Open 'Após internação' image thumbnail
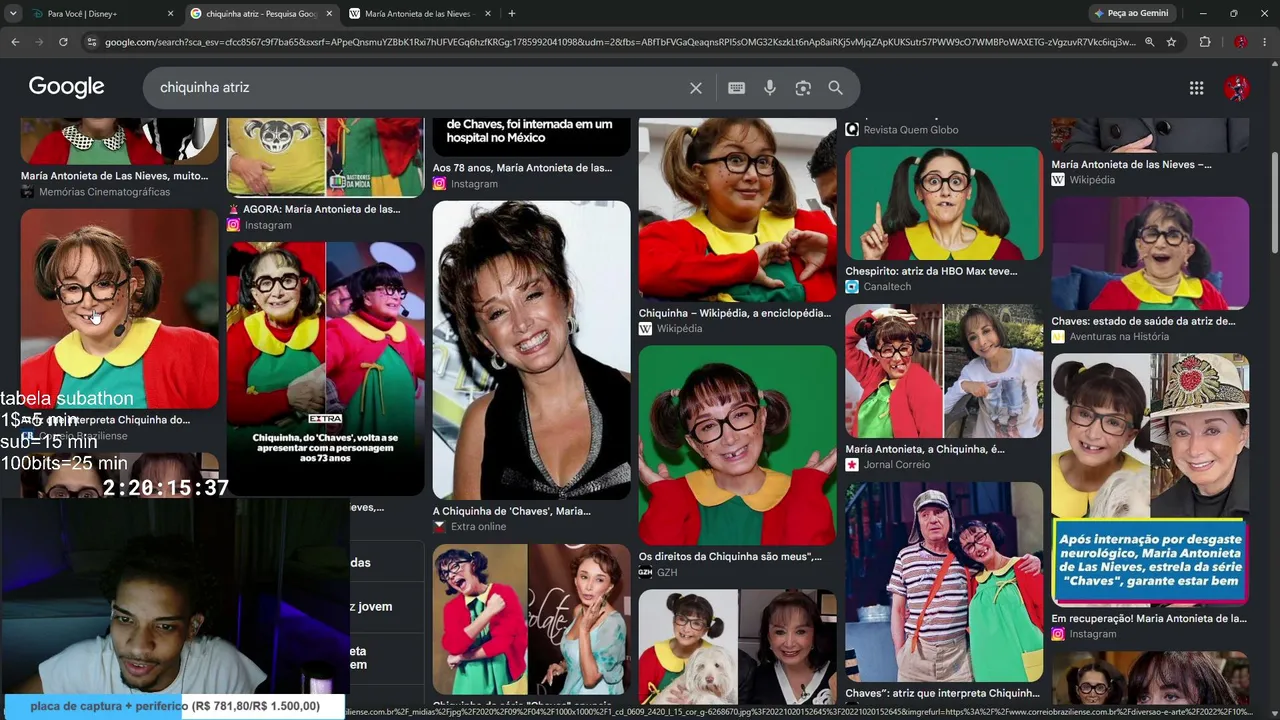The width and height of the screenshot is (1280, 720). click(x=1150, y=479)
